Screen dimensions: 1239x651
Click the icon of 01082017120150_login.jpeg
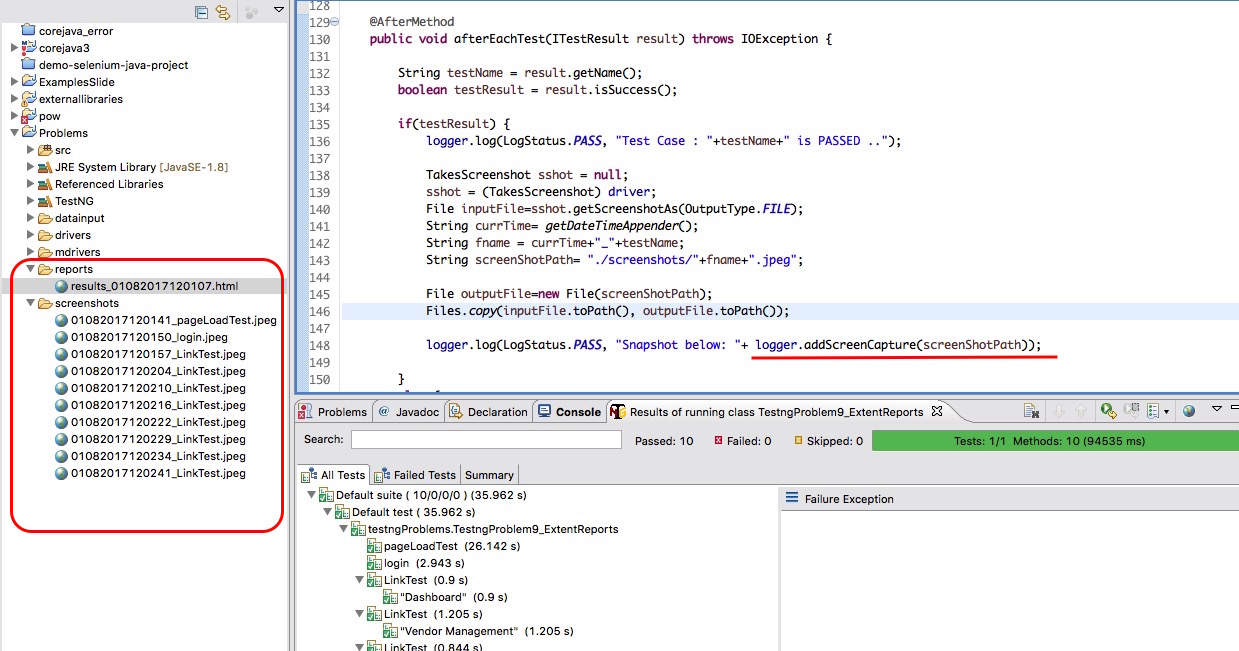pos(62,337)
